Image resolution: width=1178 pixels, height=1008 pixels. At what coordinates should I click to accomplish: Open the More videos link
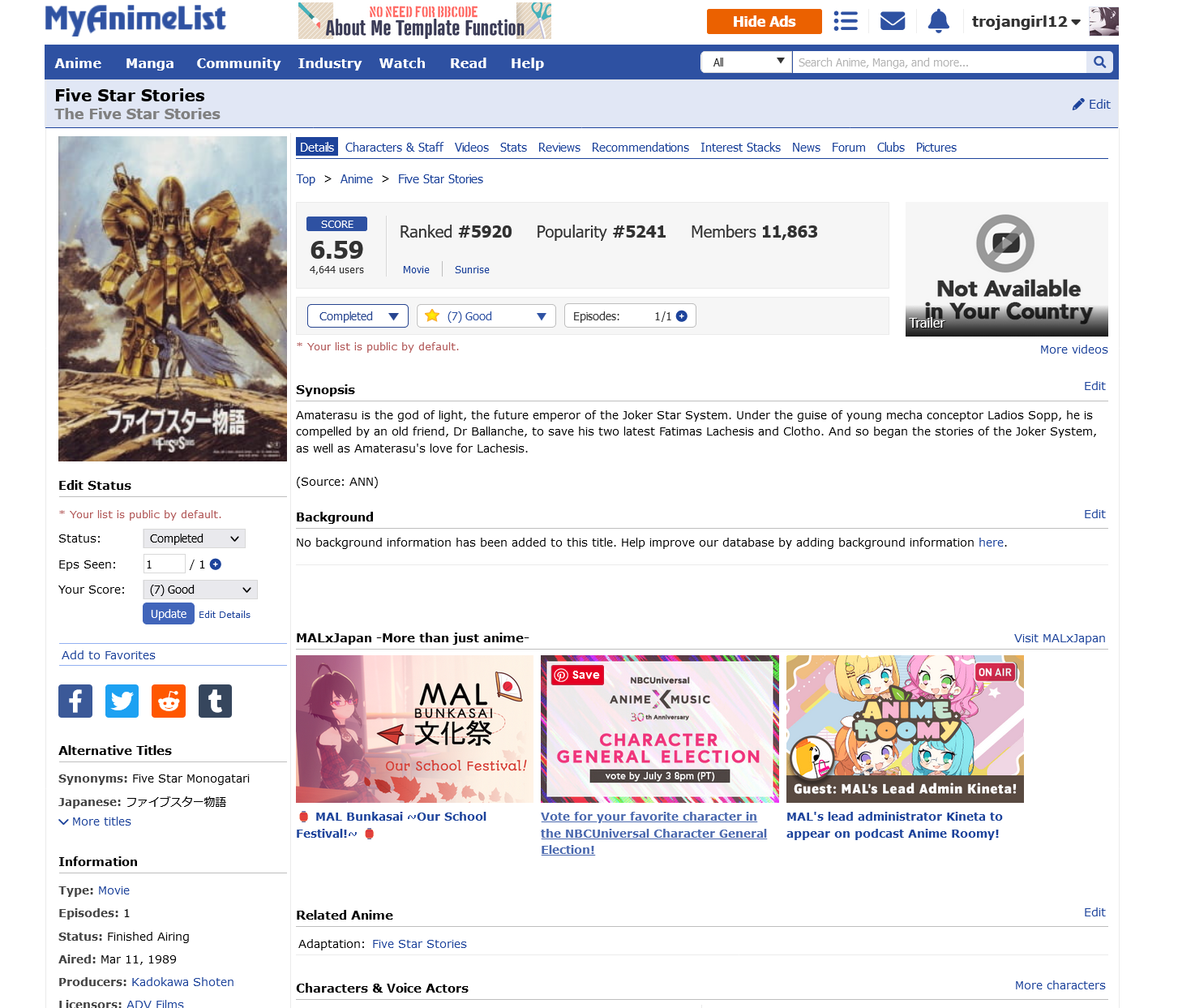point(1074,350)
